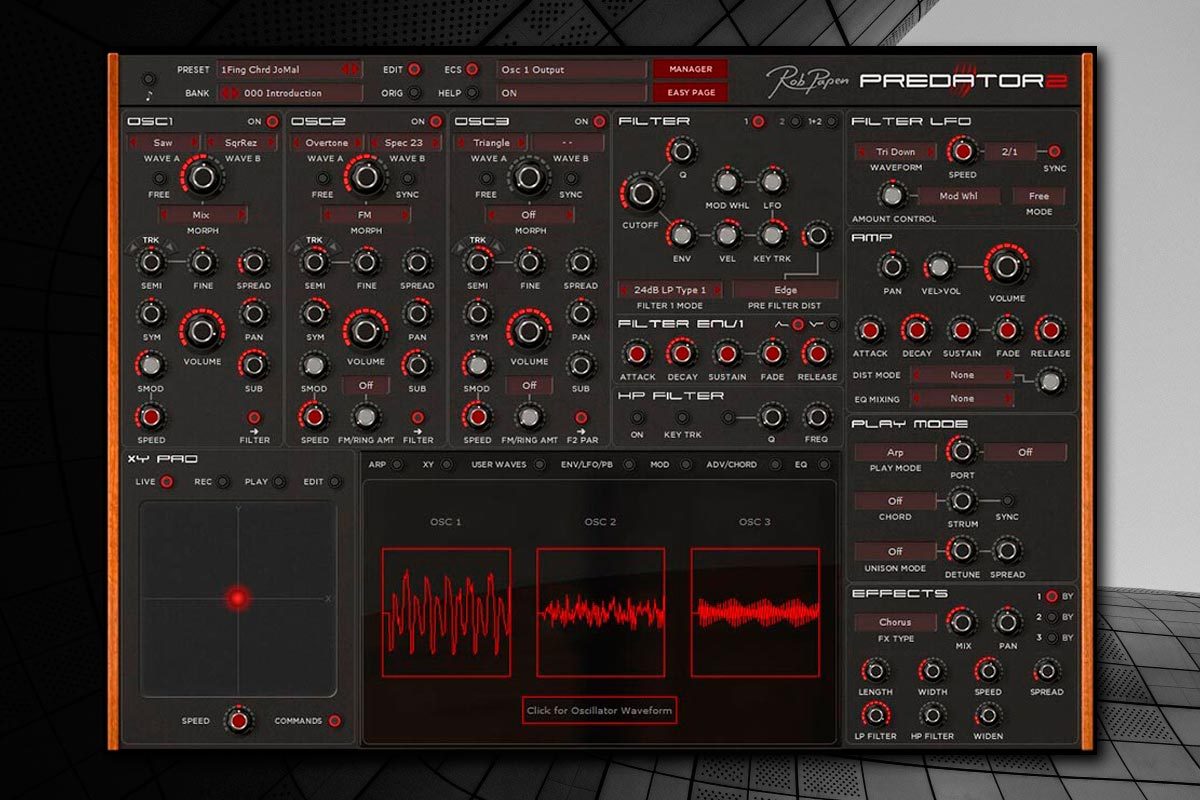Click the MANAGER button
This screenshot has width=1200, height=800.
(x=690, y=70)
